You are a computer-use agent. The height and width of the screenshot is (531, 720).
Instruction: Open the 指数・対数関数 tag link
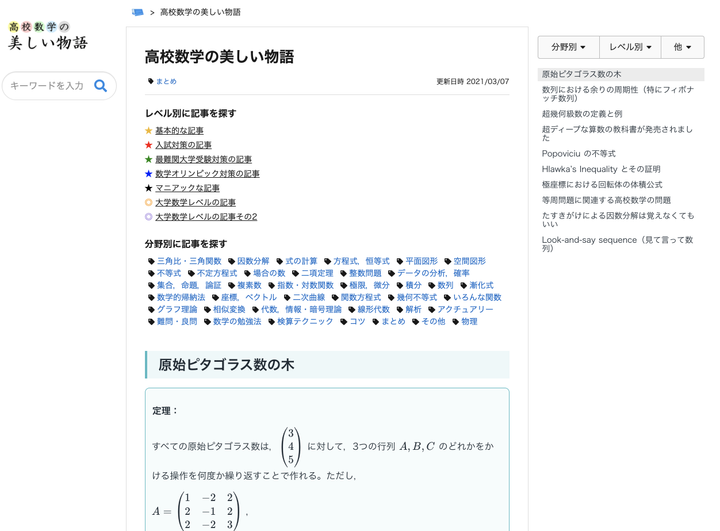pos(305,285)
